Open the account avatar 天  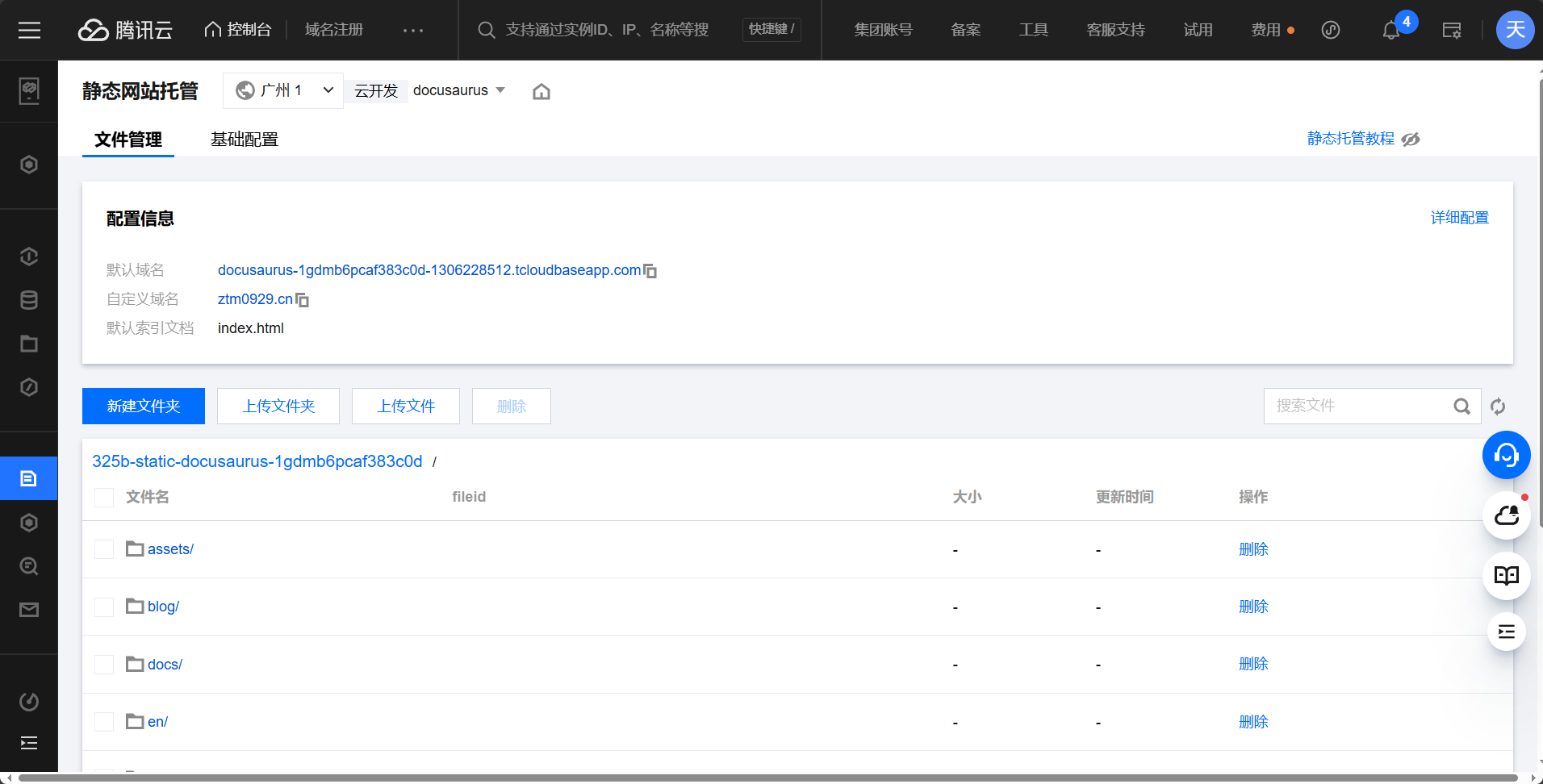[1515, 30]
